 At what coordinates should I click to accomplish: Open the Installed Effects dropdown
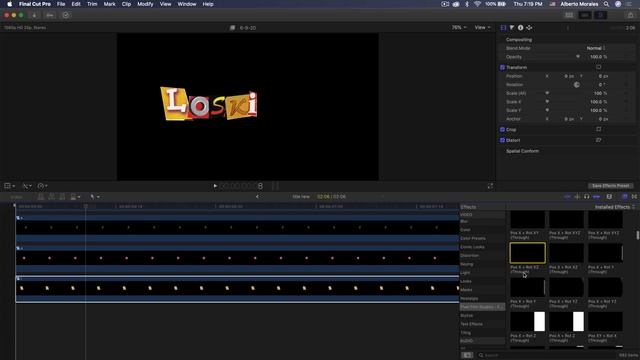click(615, 207)
